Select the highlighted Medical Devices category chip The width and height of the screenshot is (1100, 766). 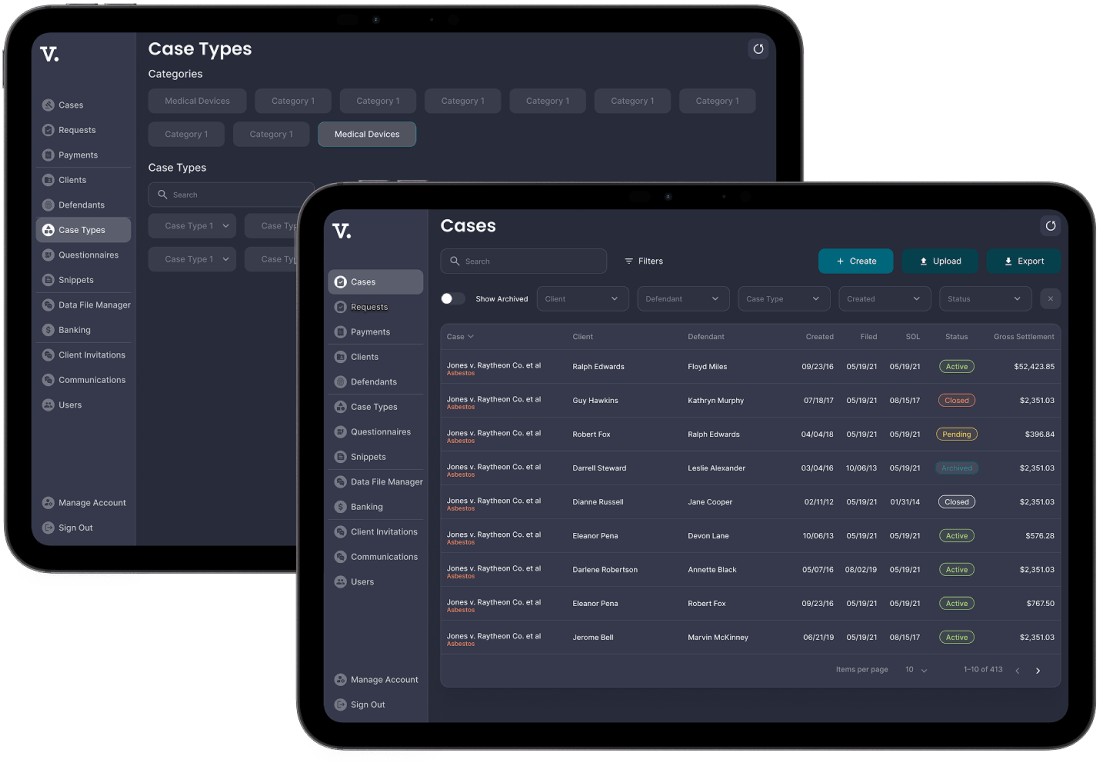click(x=366, y=134)
